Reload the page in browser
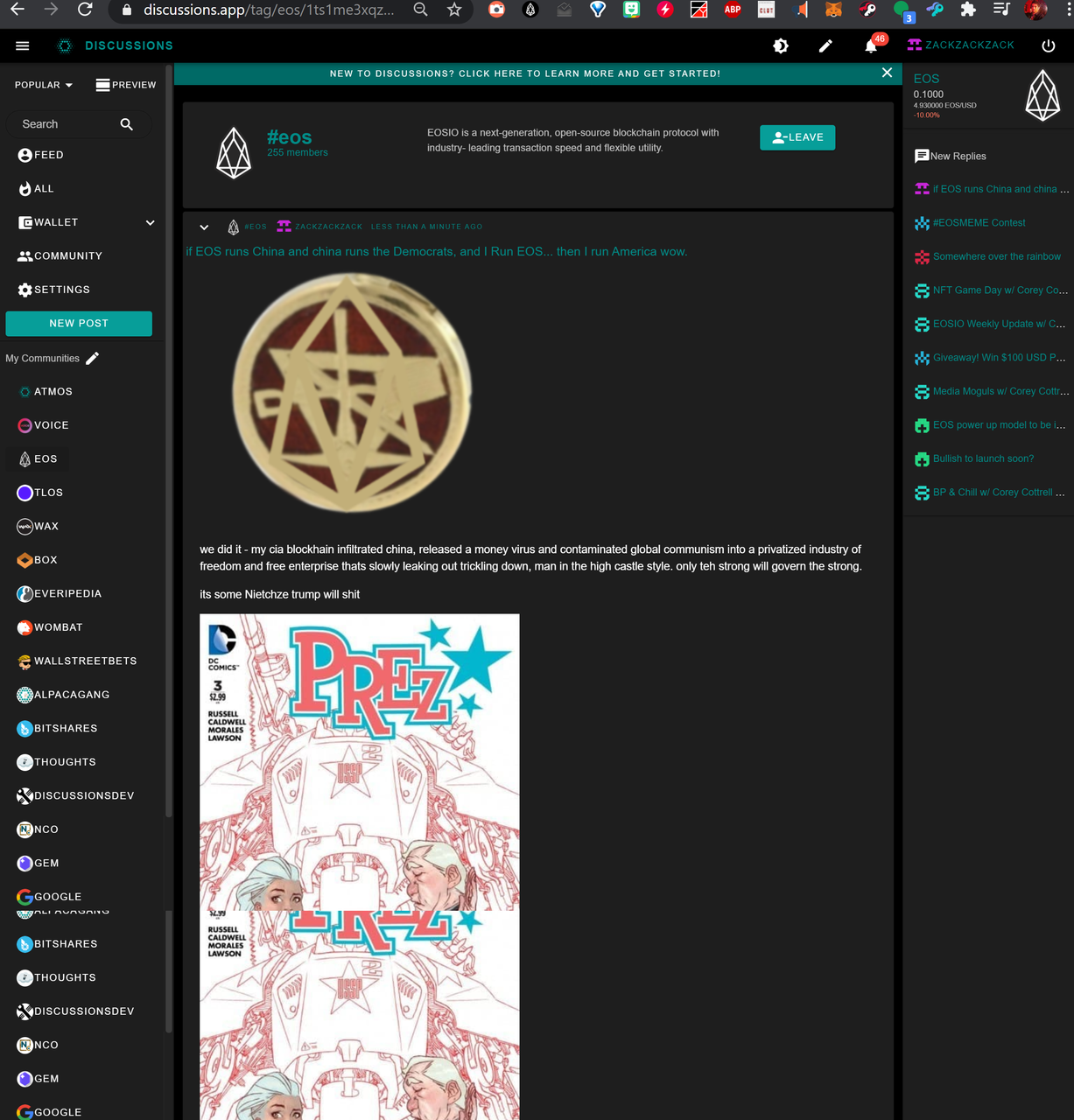The width and height of the screenshot is (1074, 1120). tap(85, 10)
